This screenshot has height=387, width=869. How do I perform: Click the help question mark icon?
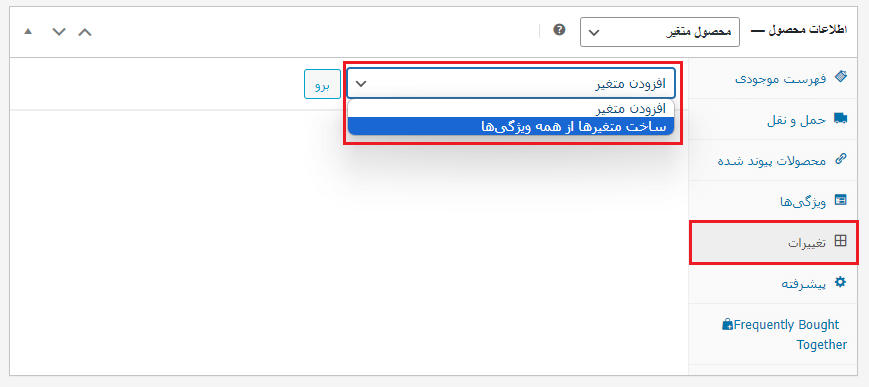[560, 30]
